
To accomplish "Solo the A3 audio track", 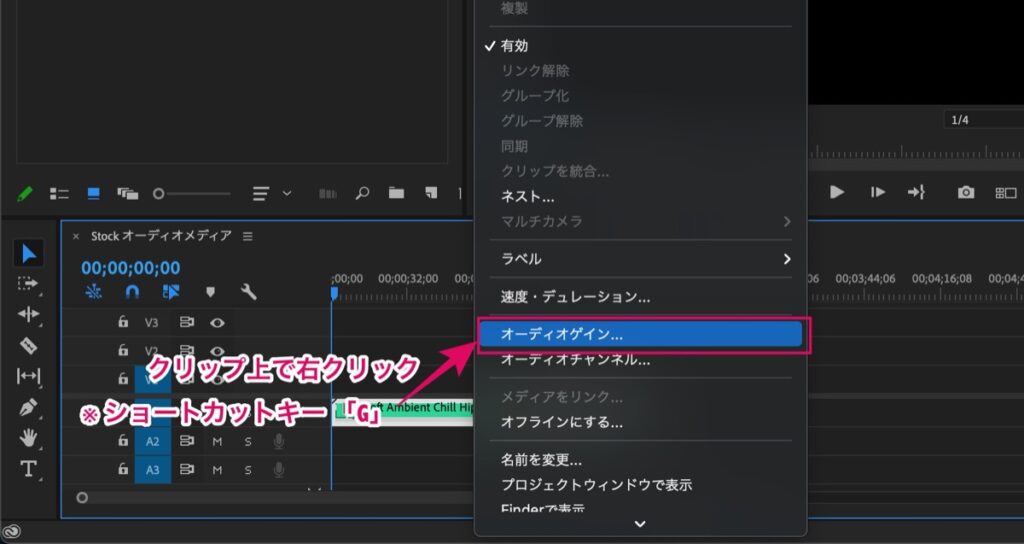I will coord(248,470).
